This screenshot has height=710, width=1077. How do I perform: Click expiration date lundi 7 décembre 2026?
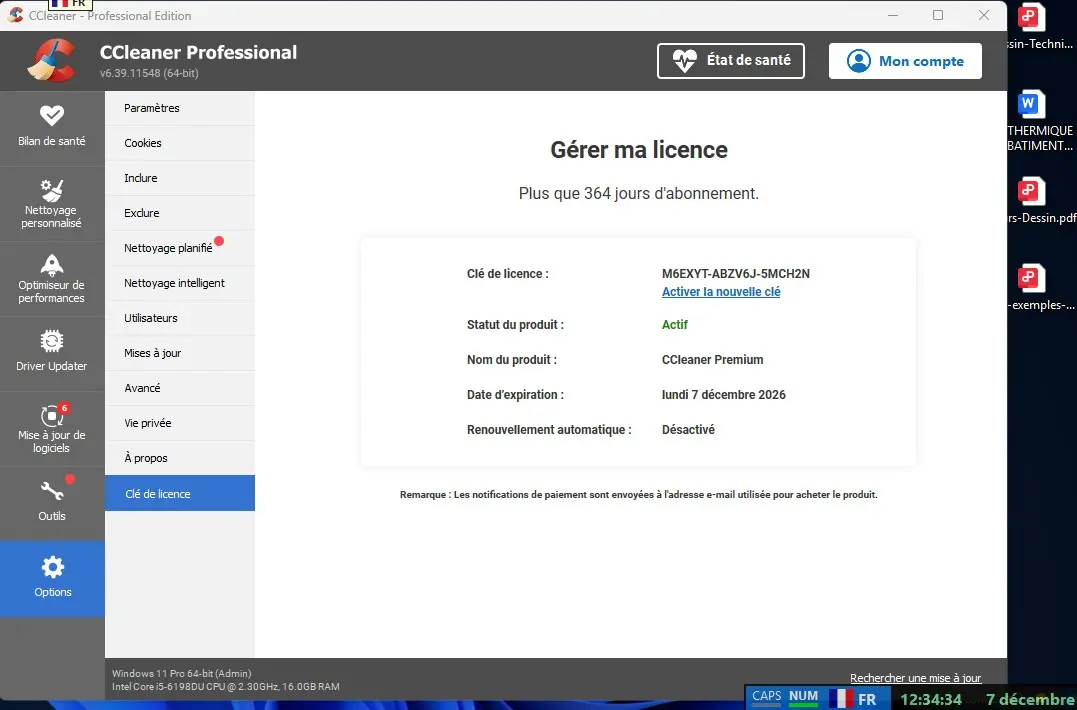tap(723, 394)
